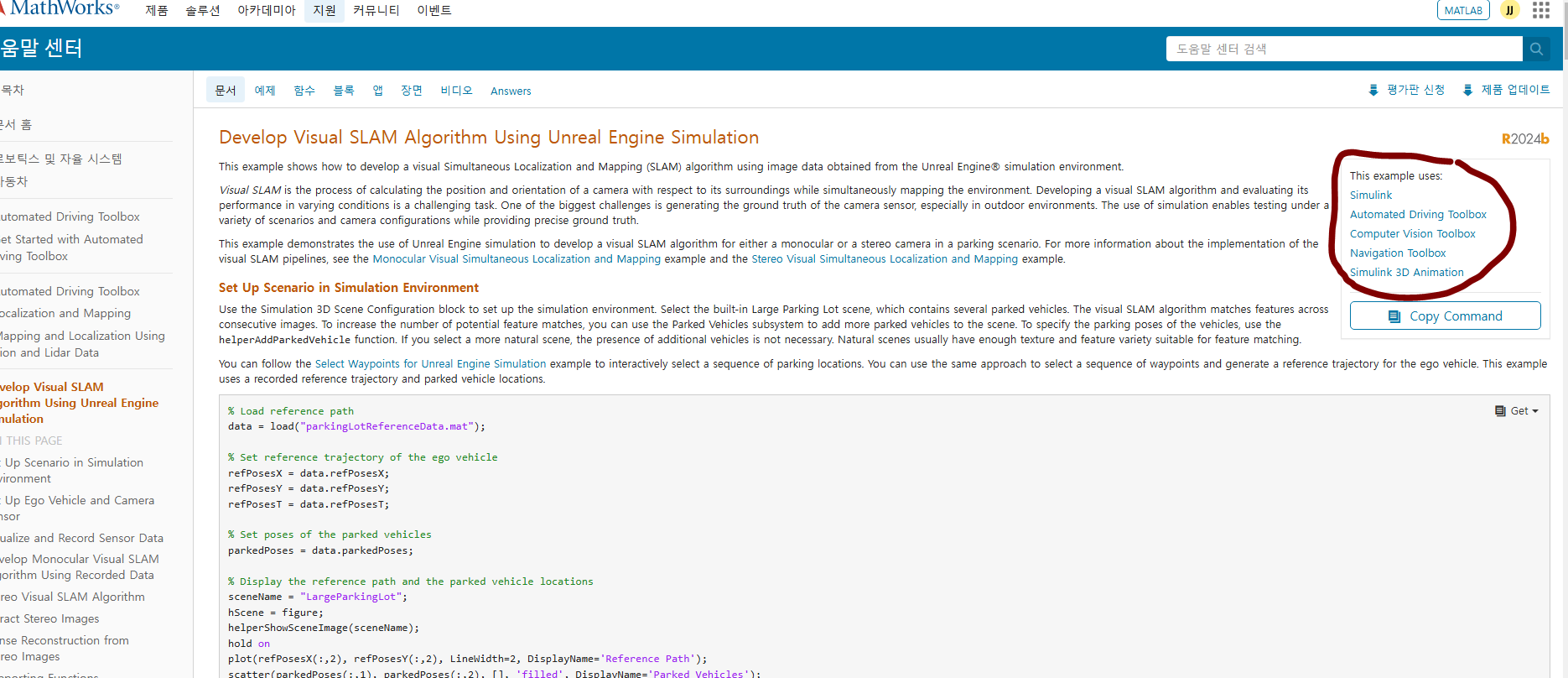Switch to the 앱 tab

pos(378,90)
